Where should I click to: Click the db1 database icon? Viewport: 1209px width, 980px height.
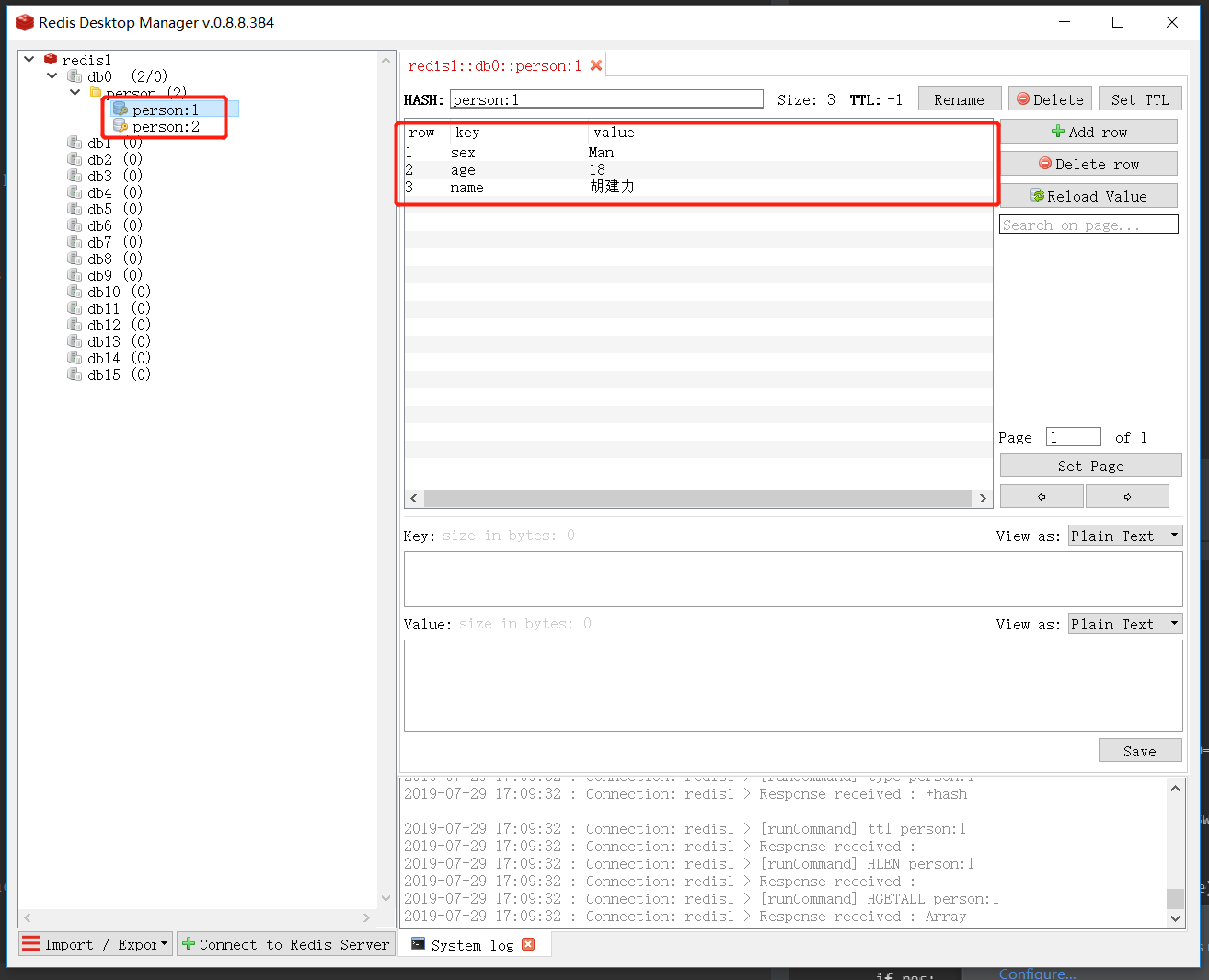coord(75,143)
